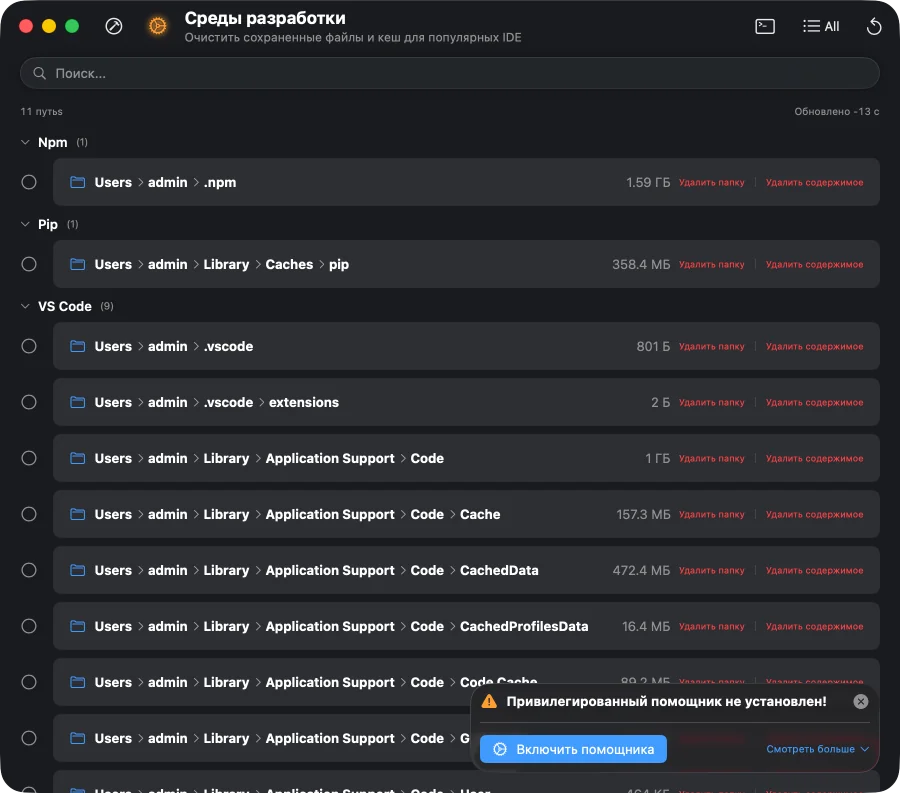Viewport: 900px width, 793px height.
Task: Collapse the Pip group
Action: (25, 224)
